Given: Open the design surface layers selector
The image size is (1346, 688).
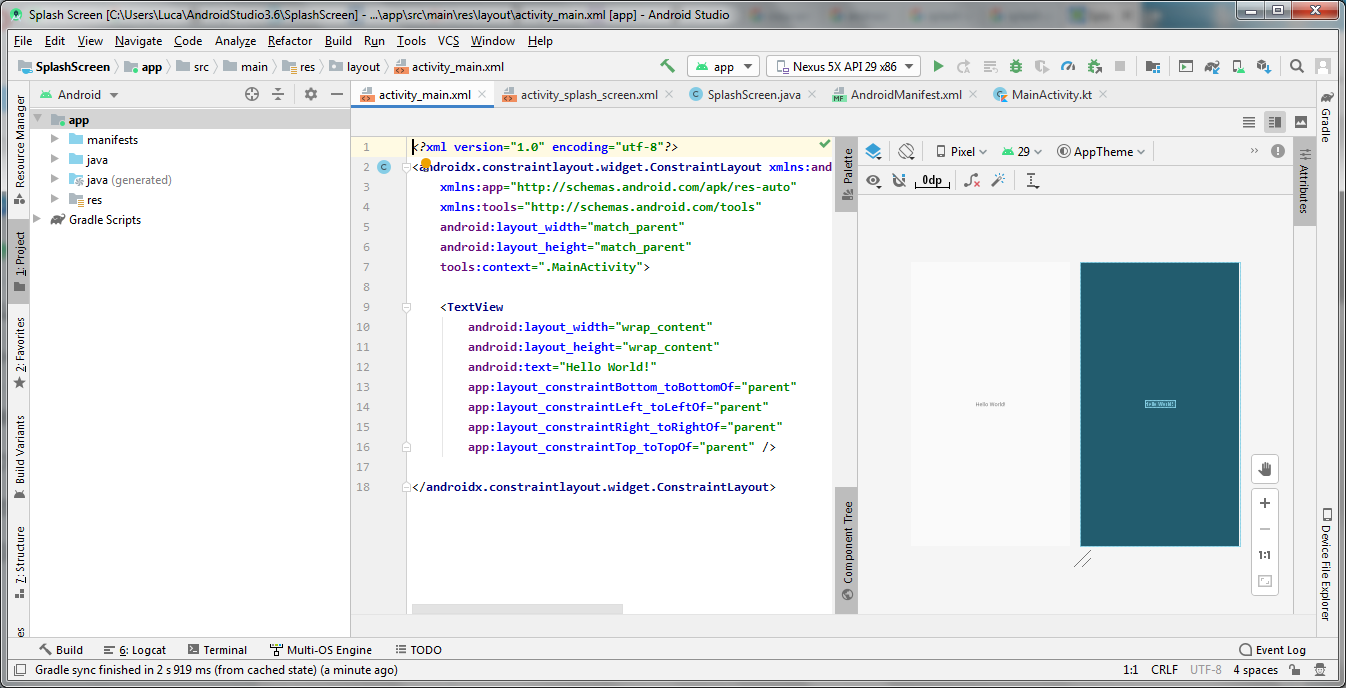Looking at the screenshot, I should click(873, 151).
